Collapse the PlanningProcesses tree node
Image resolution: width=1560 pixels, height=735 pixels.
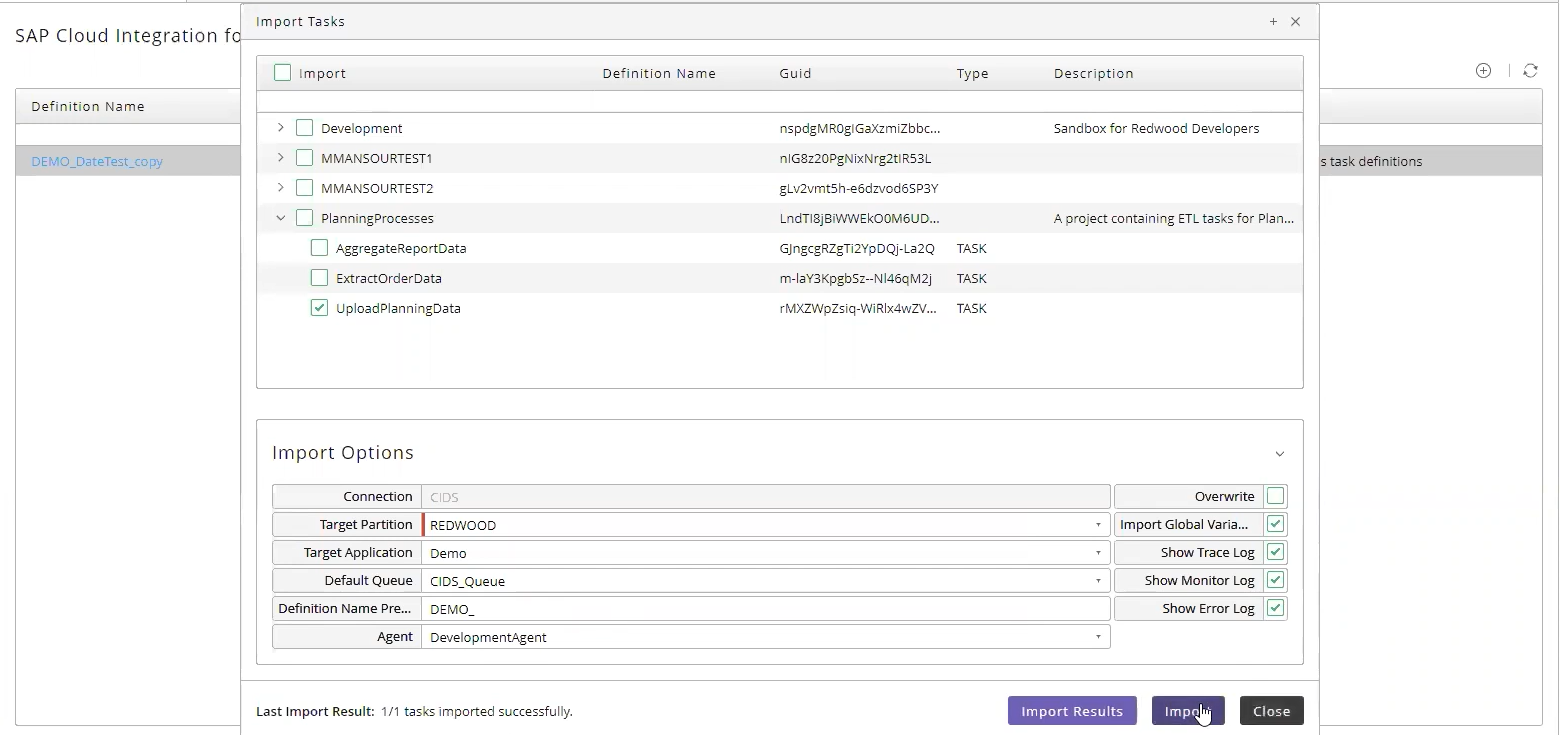tap(281, 218)
